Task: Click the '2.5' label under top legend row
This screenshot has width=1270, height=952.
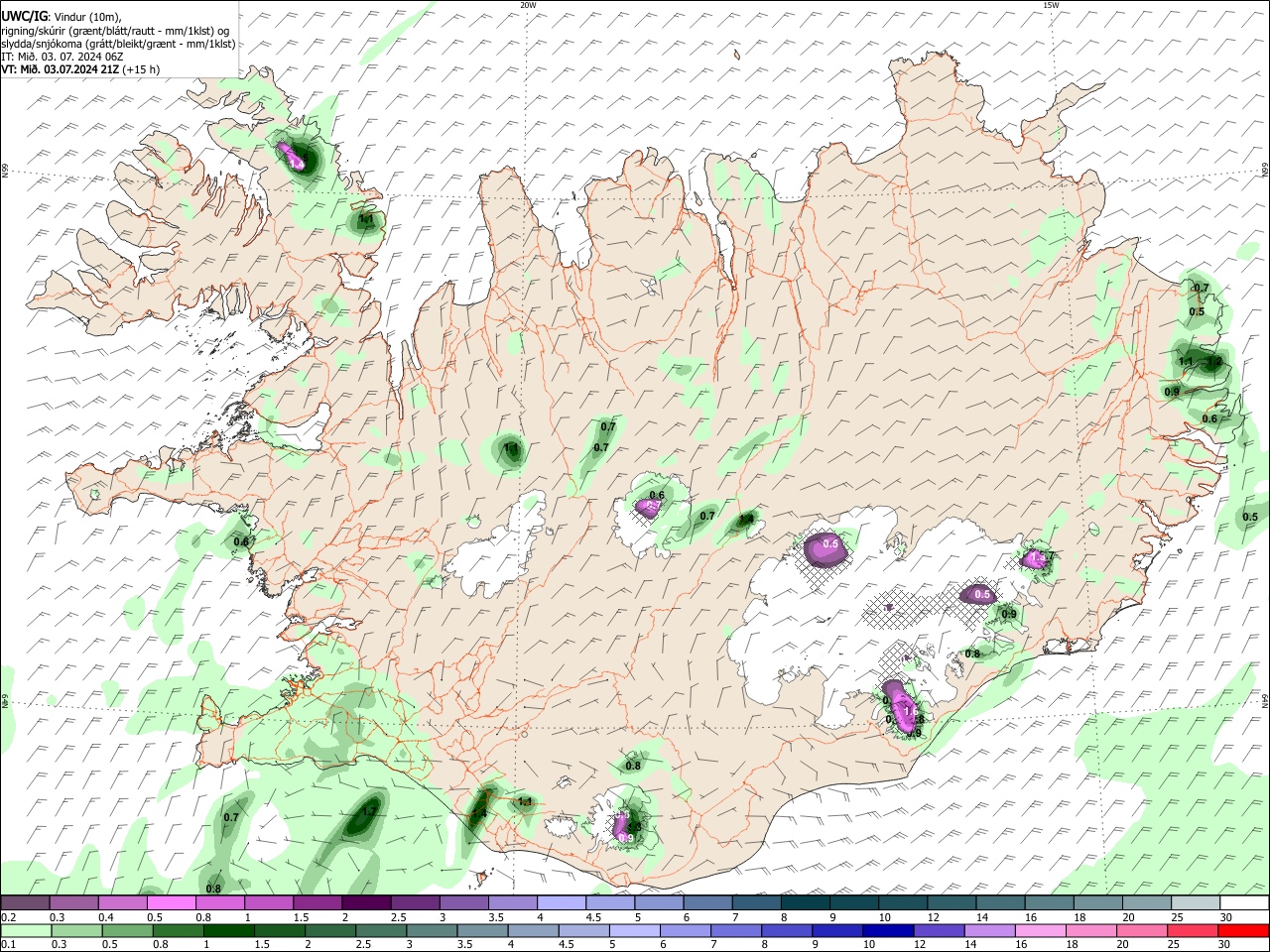Action: 399,917
